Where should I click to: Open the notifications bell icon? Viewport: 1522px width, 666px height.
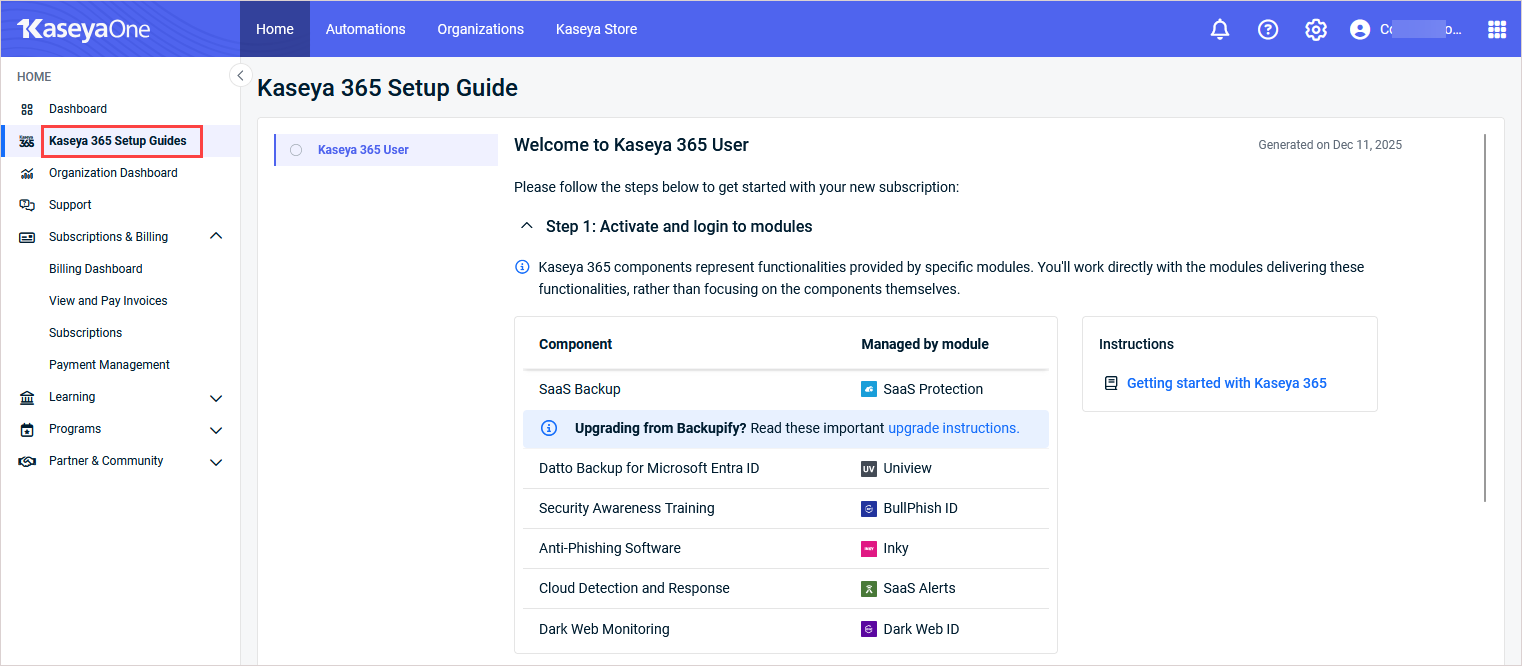coord(1220,30)
